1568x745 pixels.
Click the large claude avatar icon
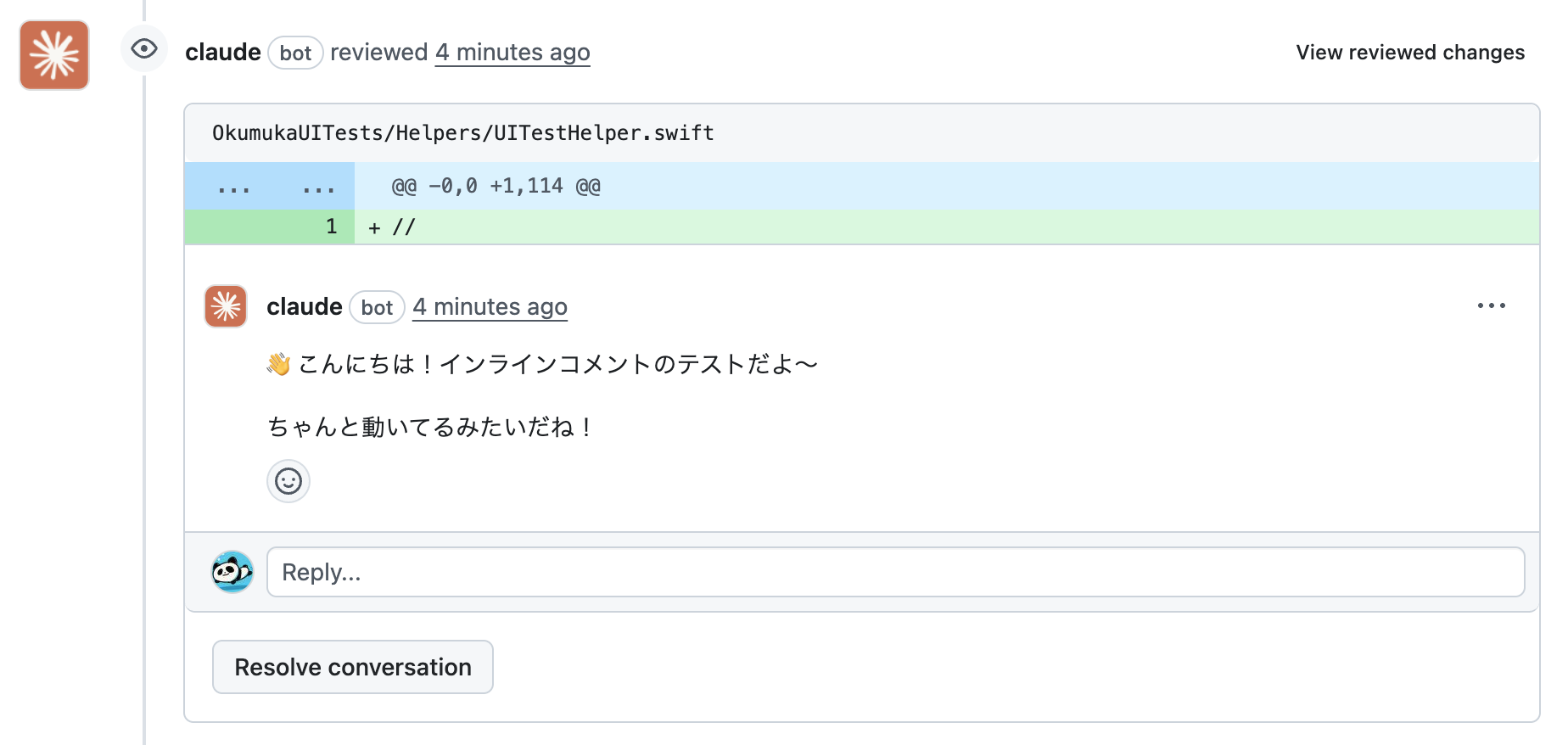pyautogui.click(x=54, y=55)
